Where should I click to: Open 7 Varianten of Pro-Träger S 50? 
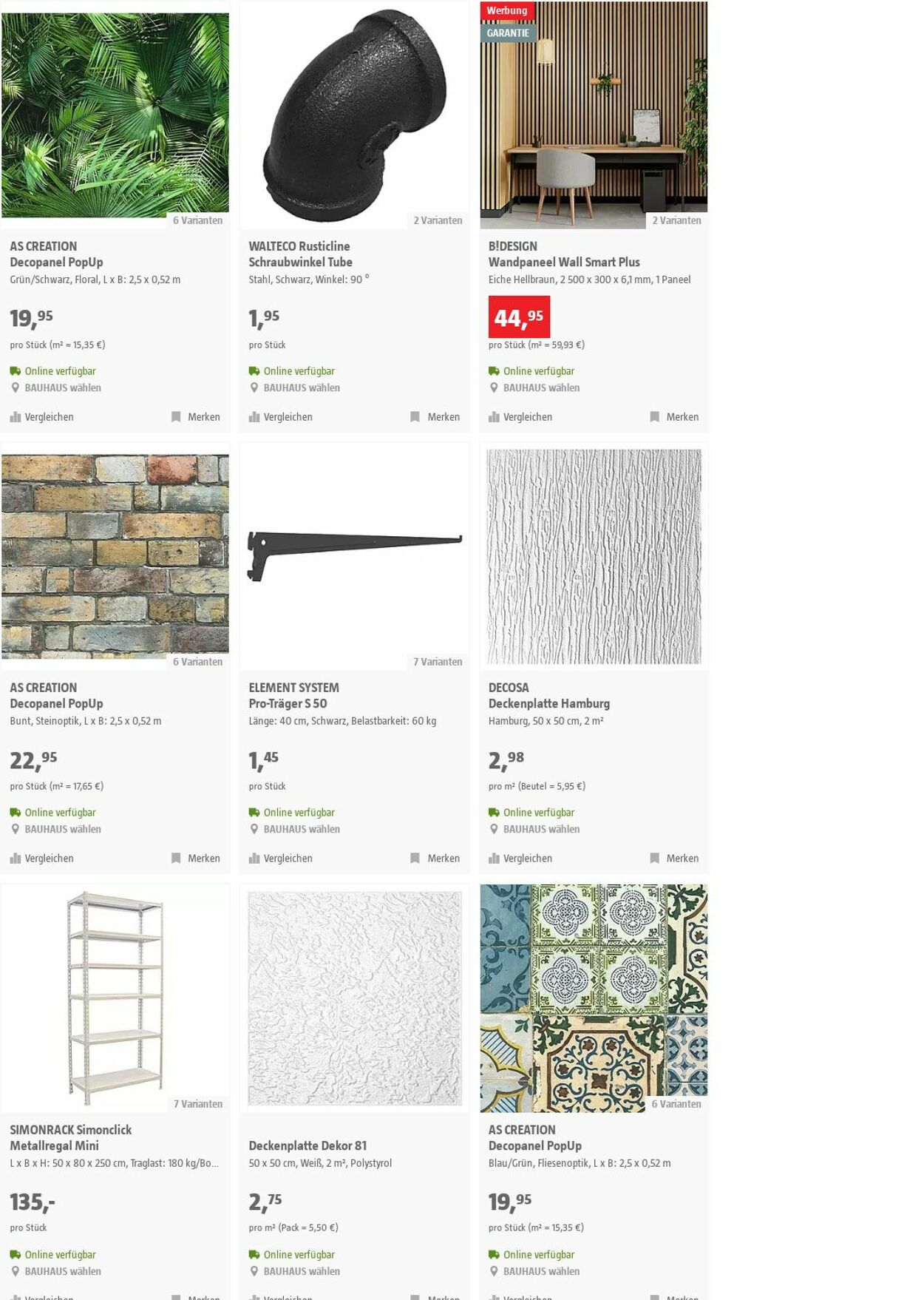point(438,662)
